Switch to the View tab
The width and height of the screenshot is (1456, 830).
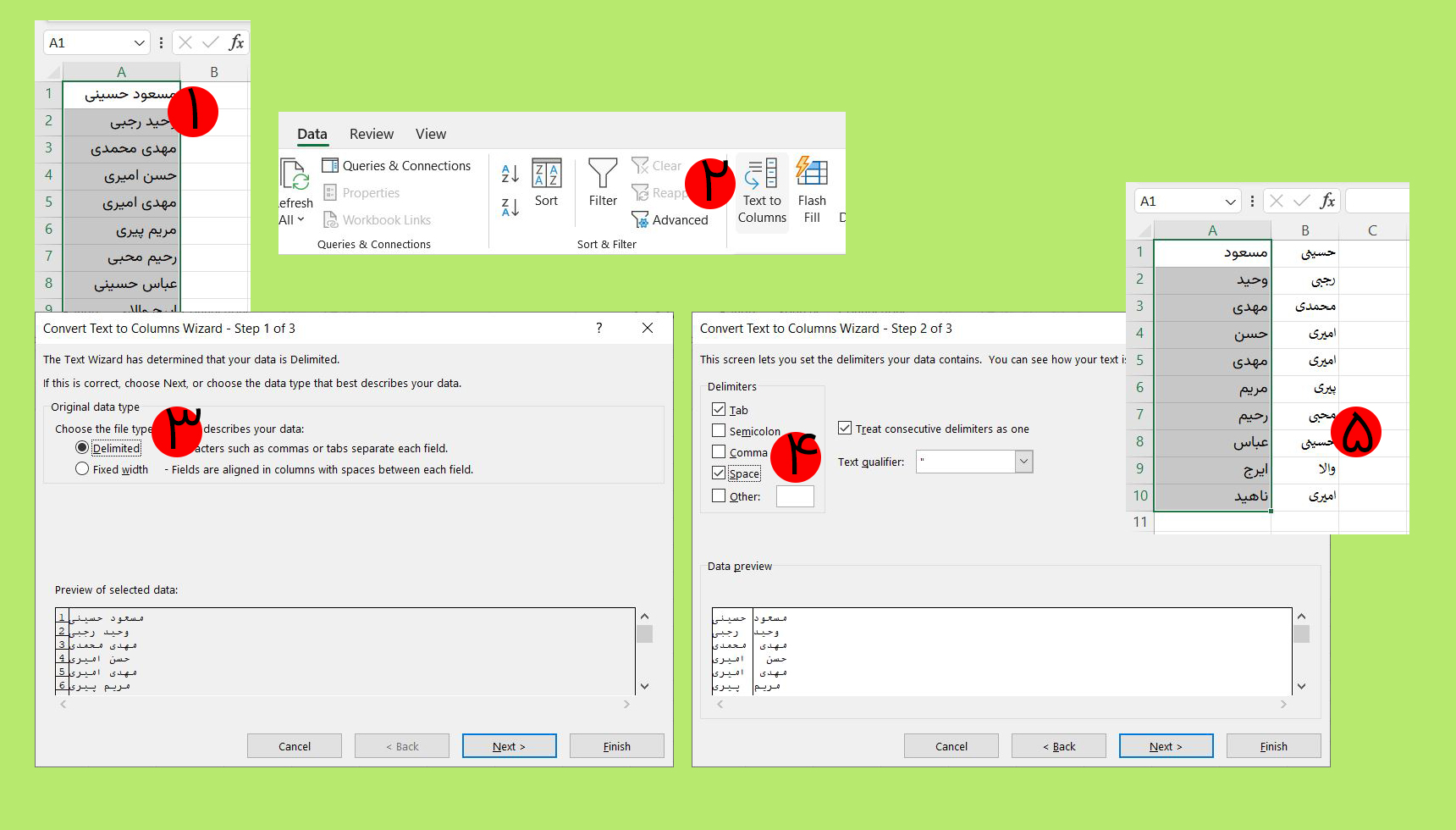[x=430, y=134]
